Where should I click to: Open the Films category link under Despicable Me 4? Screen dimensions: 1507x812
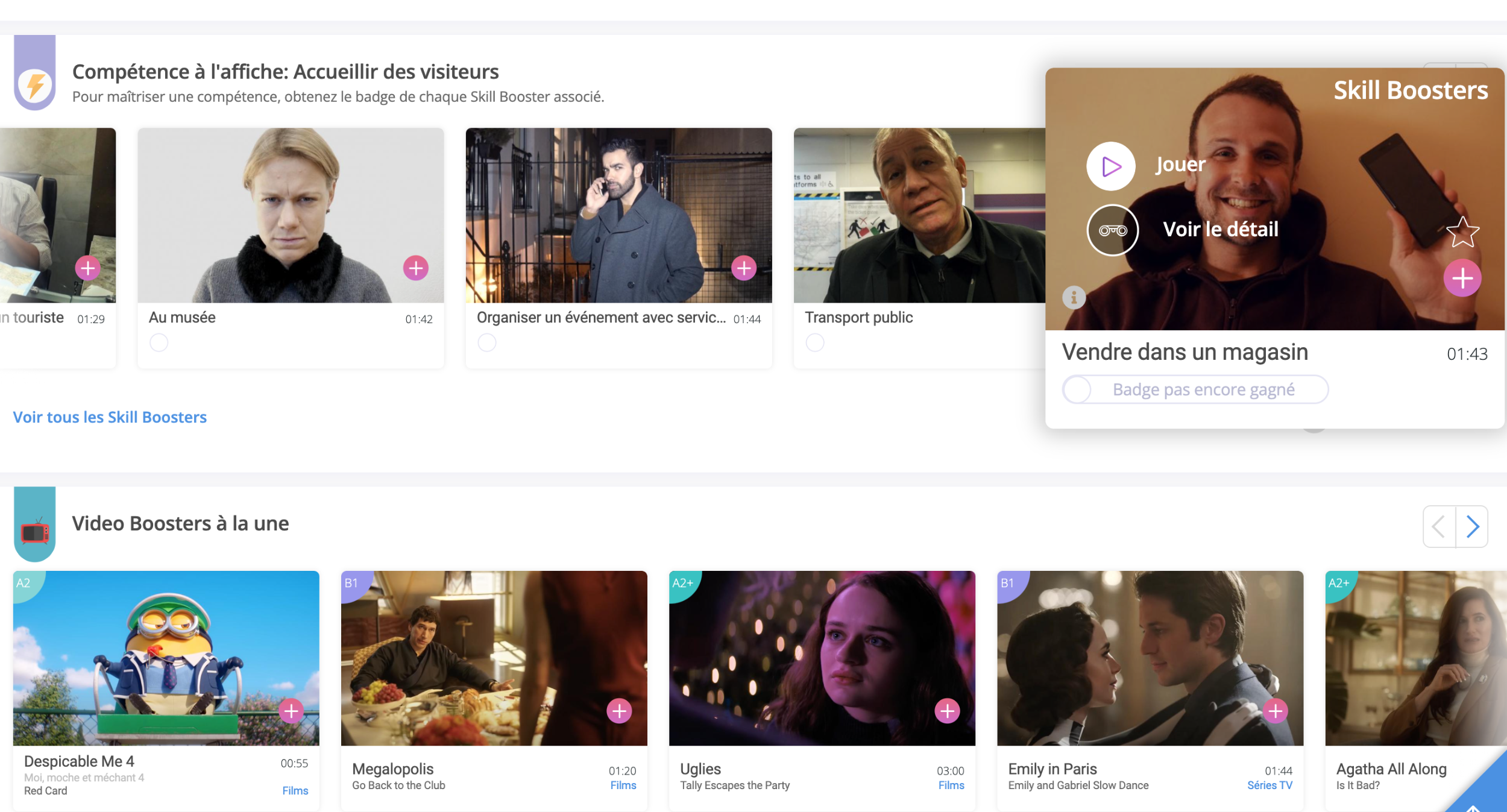click(295, 790)
